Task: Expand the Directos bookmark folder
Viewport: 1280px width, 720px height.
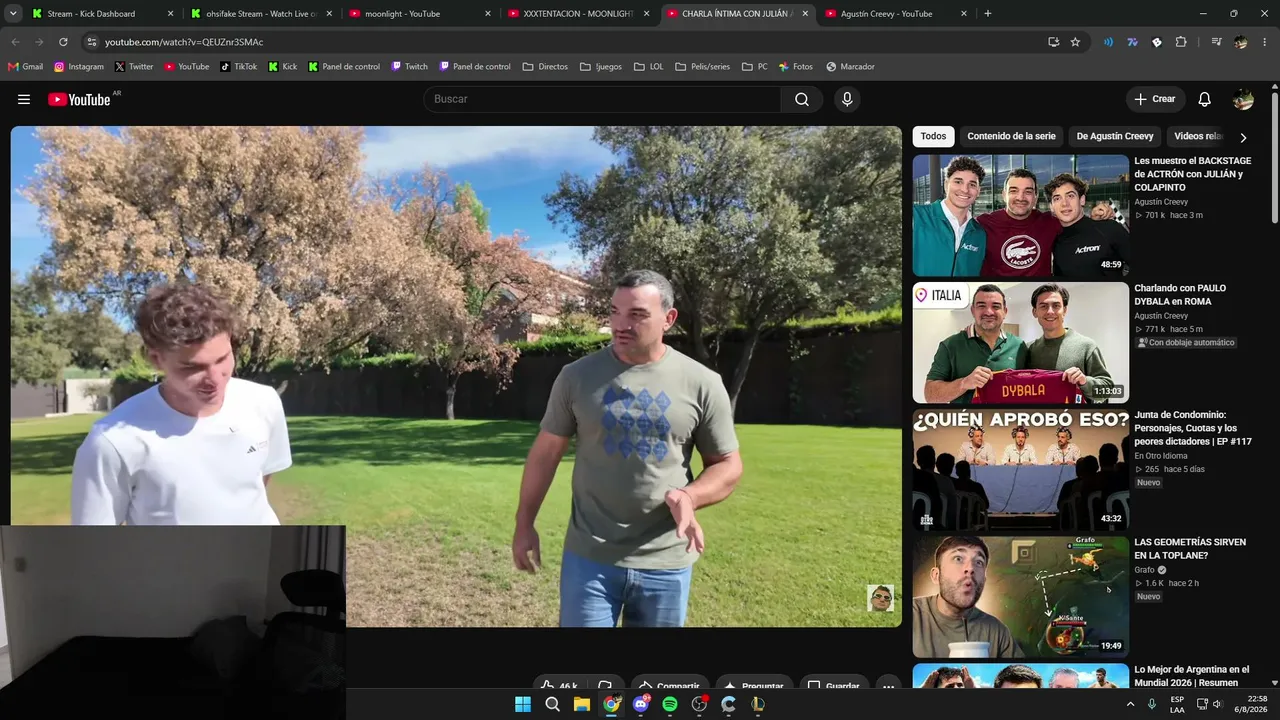Action: [x=545, y=67]
